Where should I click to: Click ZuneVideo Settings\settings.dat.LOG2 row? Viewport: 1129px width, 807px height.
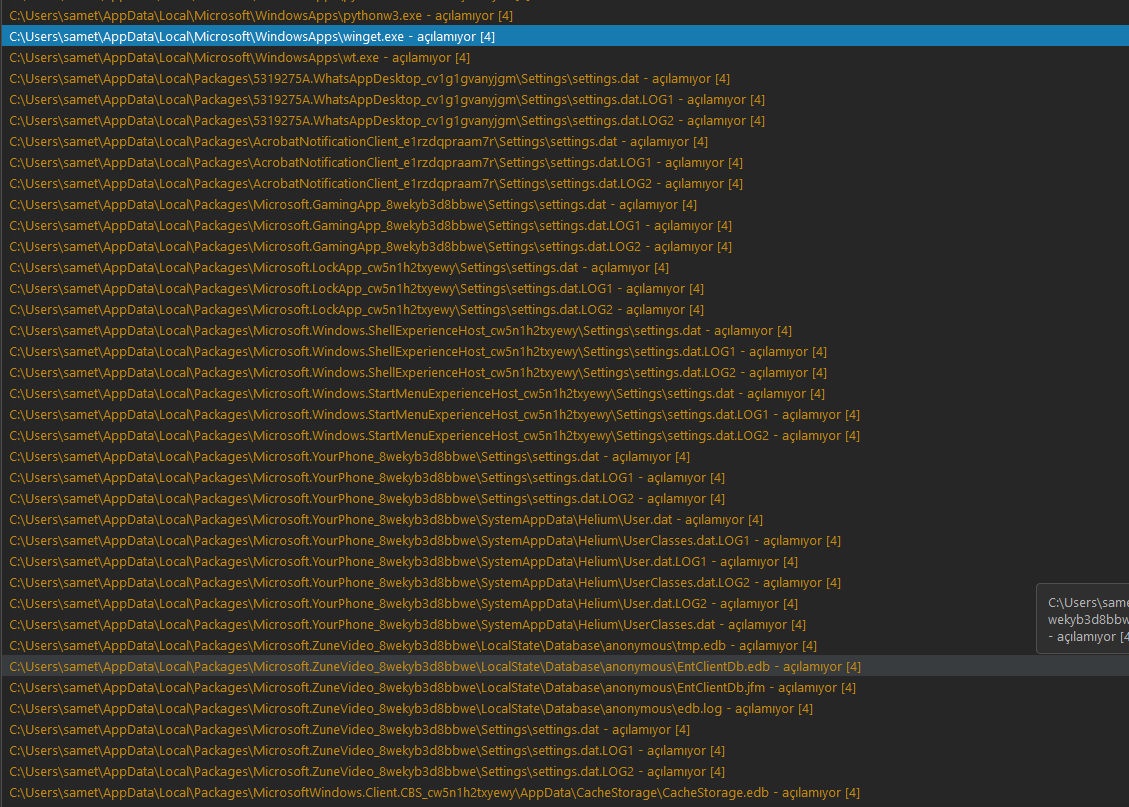[x=564, y=772]
